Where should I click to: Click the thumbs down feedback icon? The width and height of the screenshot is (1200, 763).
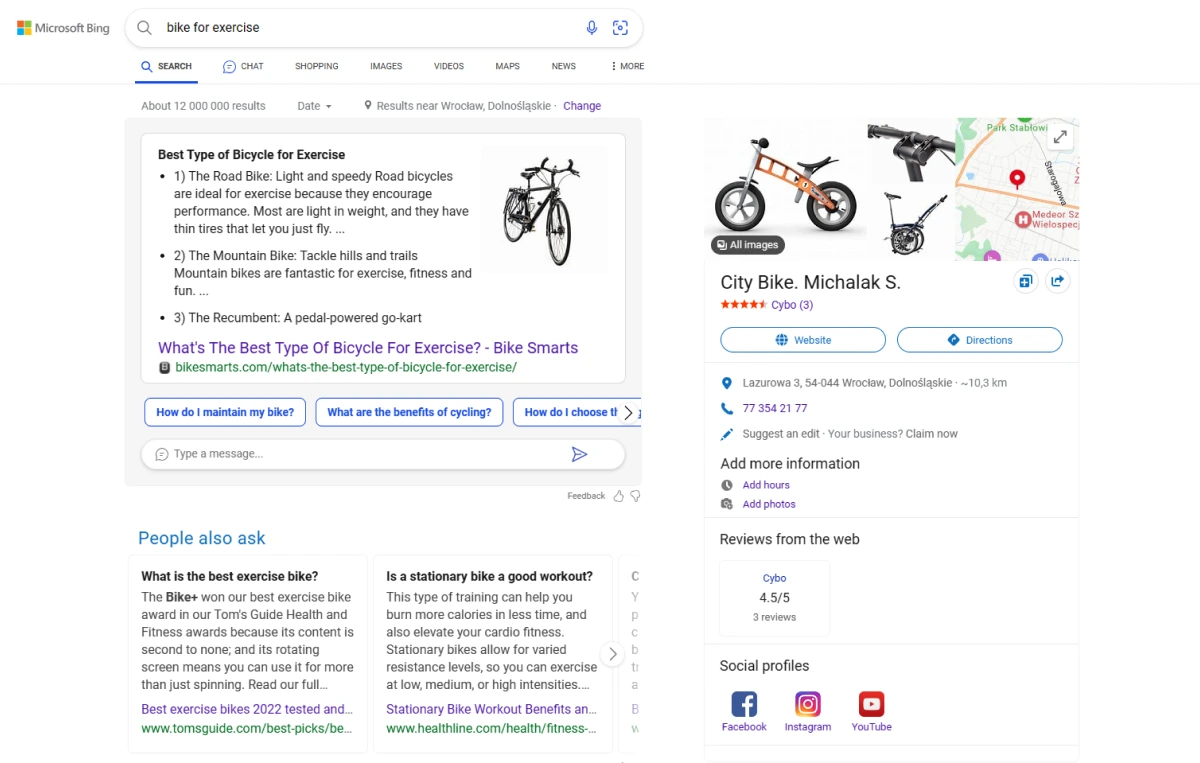click(635, 496)
